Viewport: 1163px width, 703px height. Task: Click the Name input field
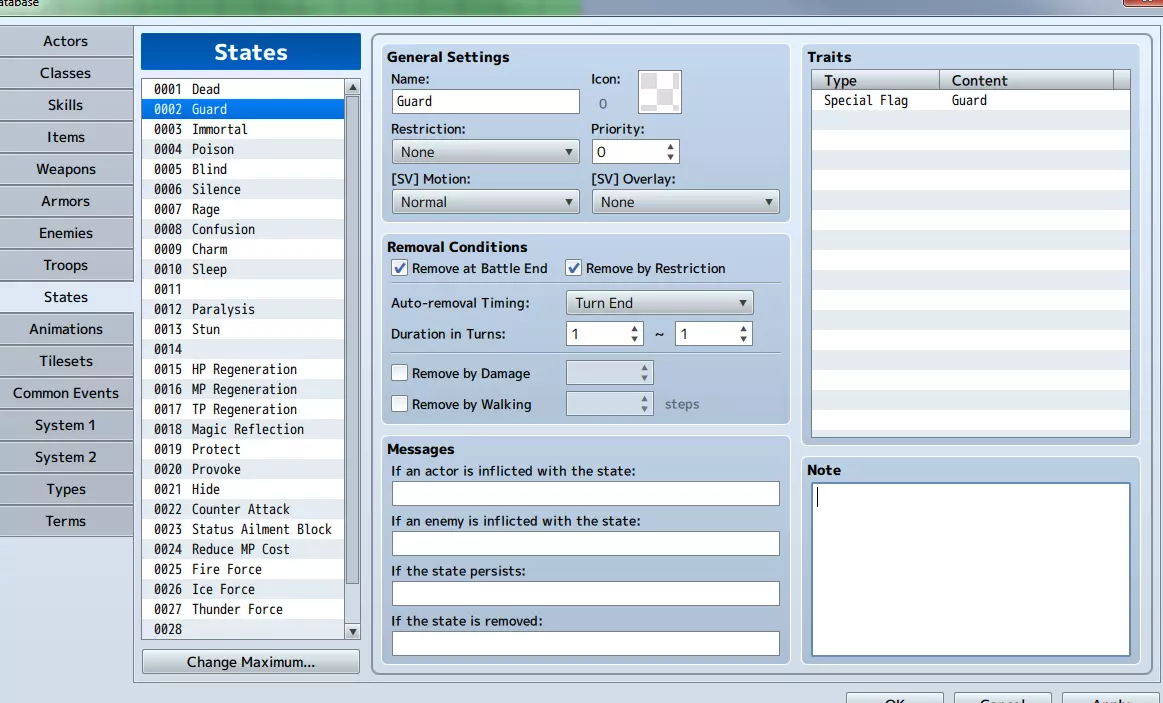coord(485,101)
